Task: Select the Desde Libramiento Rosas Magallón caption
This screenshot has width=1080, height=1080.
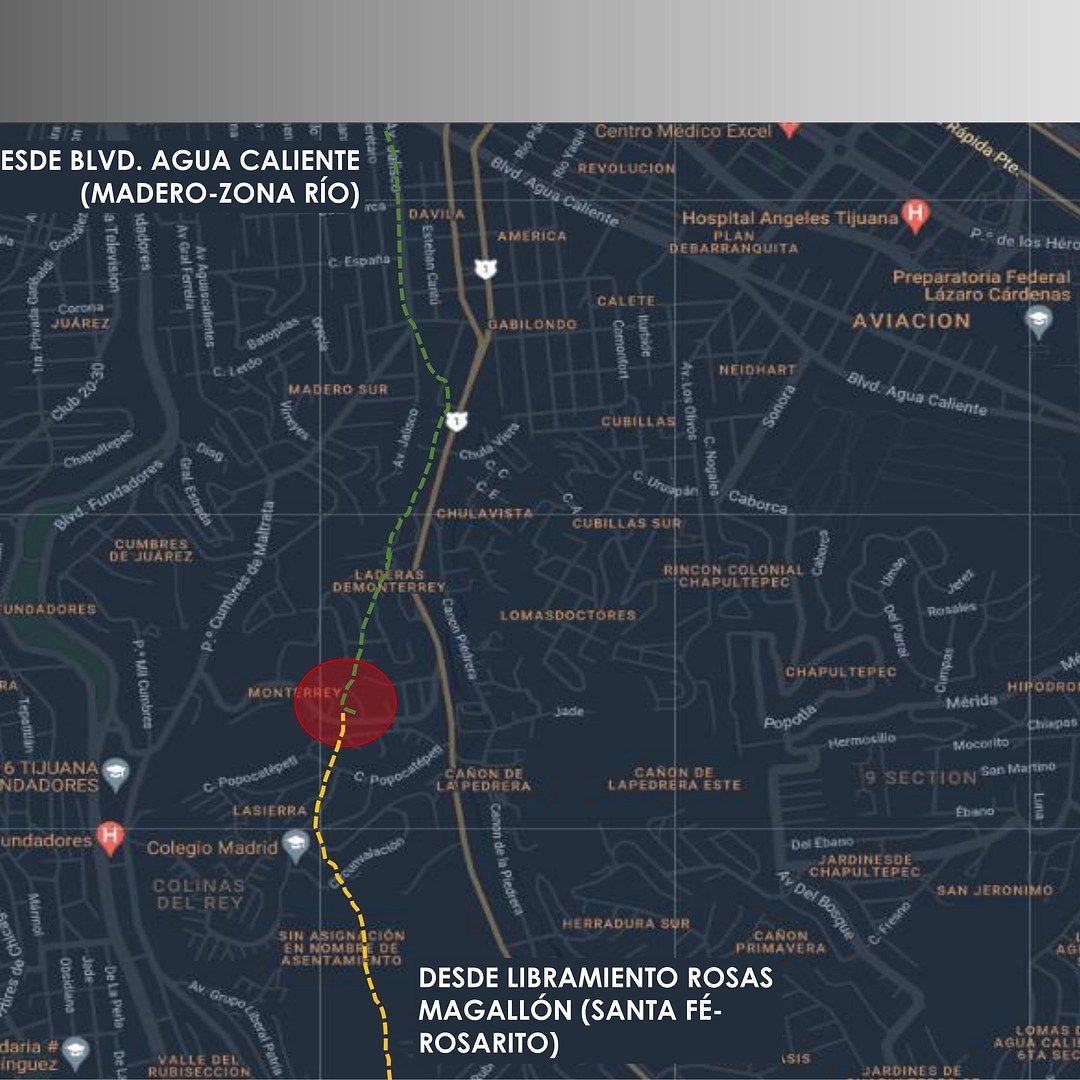Action: [595, 1010]
